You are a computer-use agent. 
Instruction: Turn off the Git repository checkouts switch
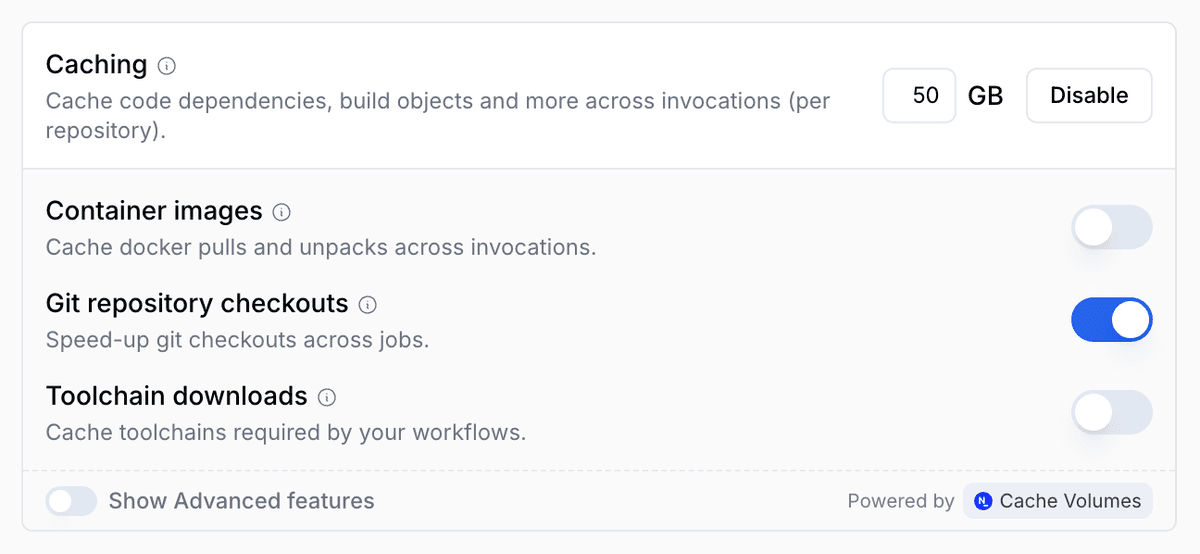click(x=1111, y=320)
